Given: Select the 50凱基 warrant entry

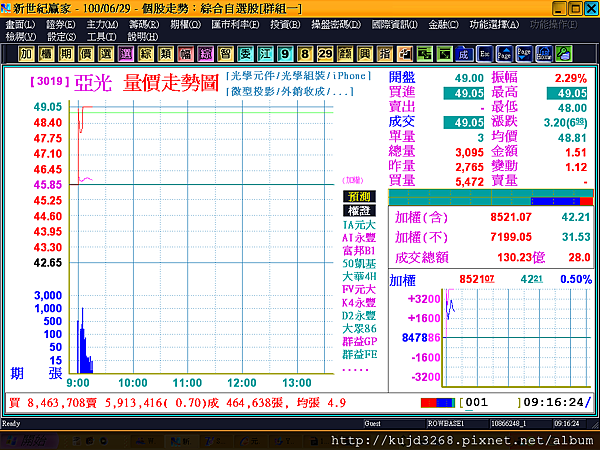Looking at the screenshot, I should coord(359,264).
